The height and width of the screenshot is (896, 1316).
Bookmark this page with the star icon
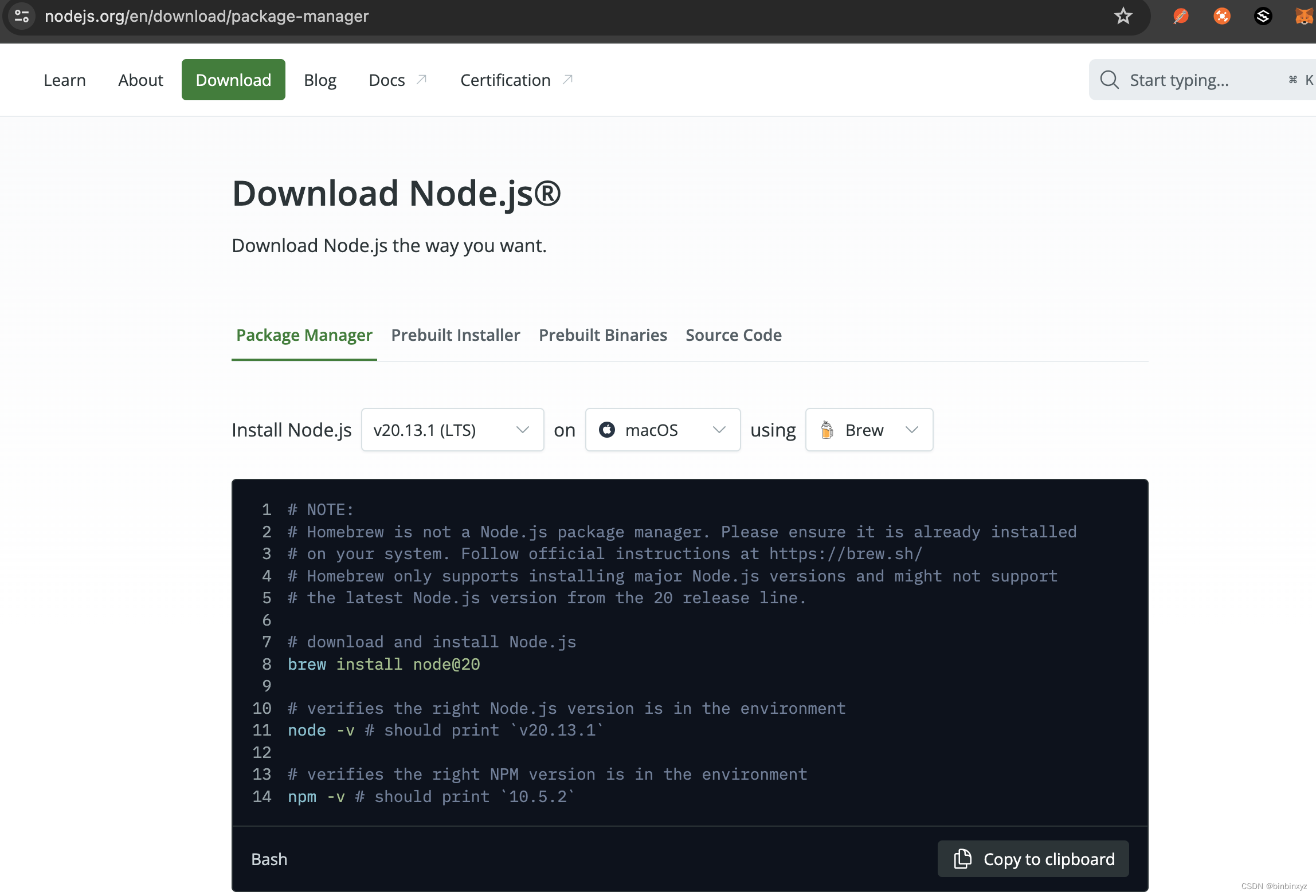coord(1123,16)
